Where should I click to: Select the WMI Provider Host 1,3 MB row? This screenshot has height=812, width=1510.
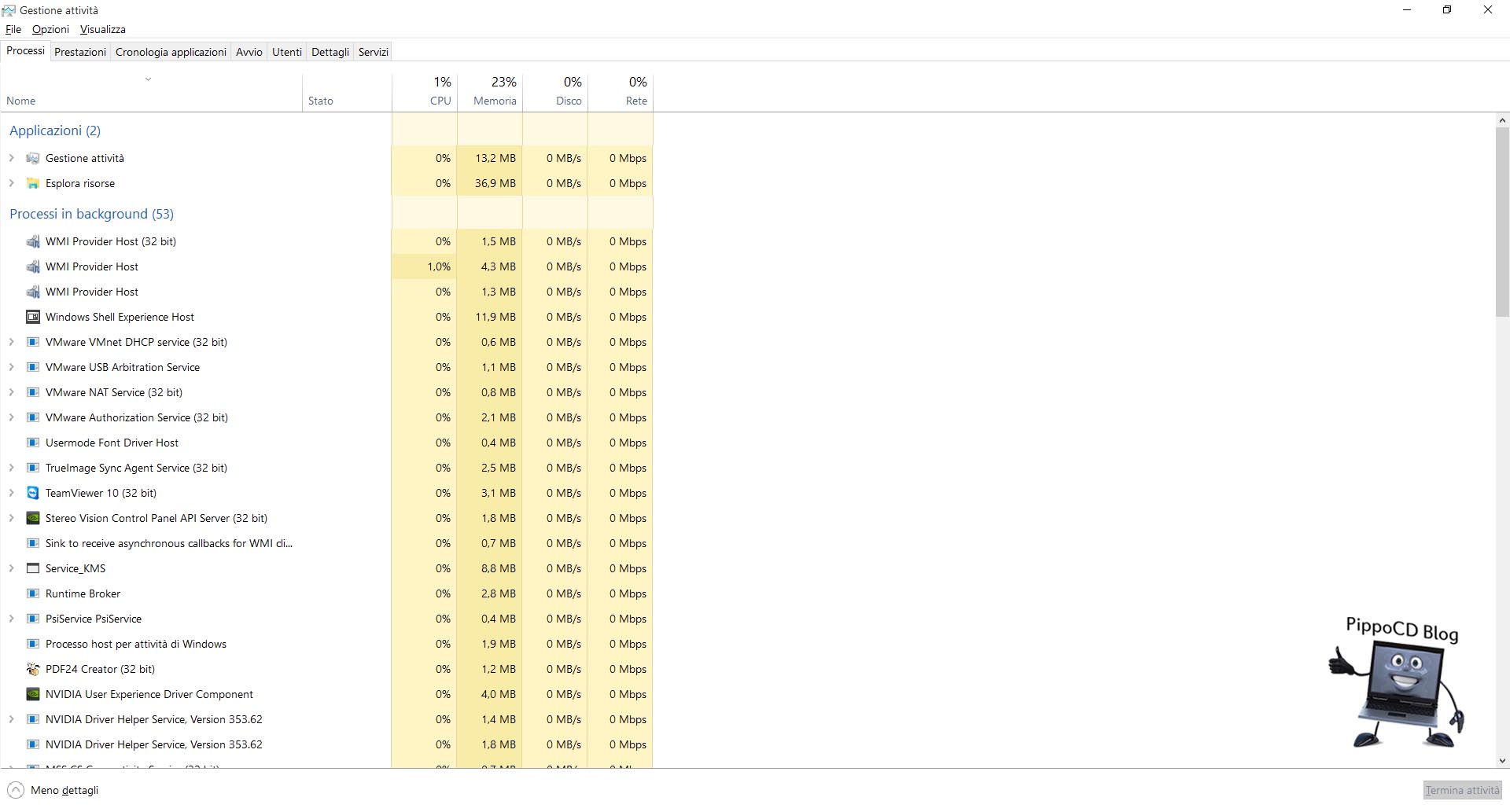[326, 292]
